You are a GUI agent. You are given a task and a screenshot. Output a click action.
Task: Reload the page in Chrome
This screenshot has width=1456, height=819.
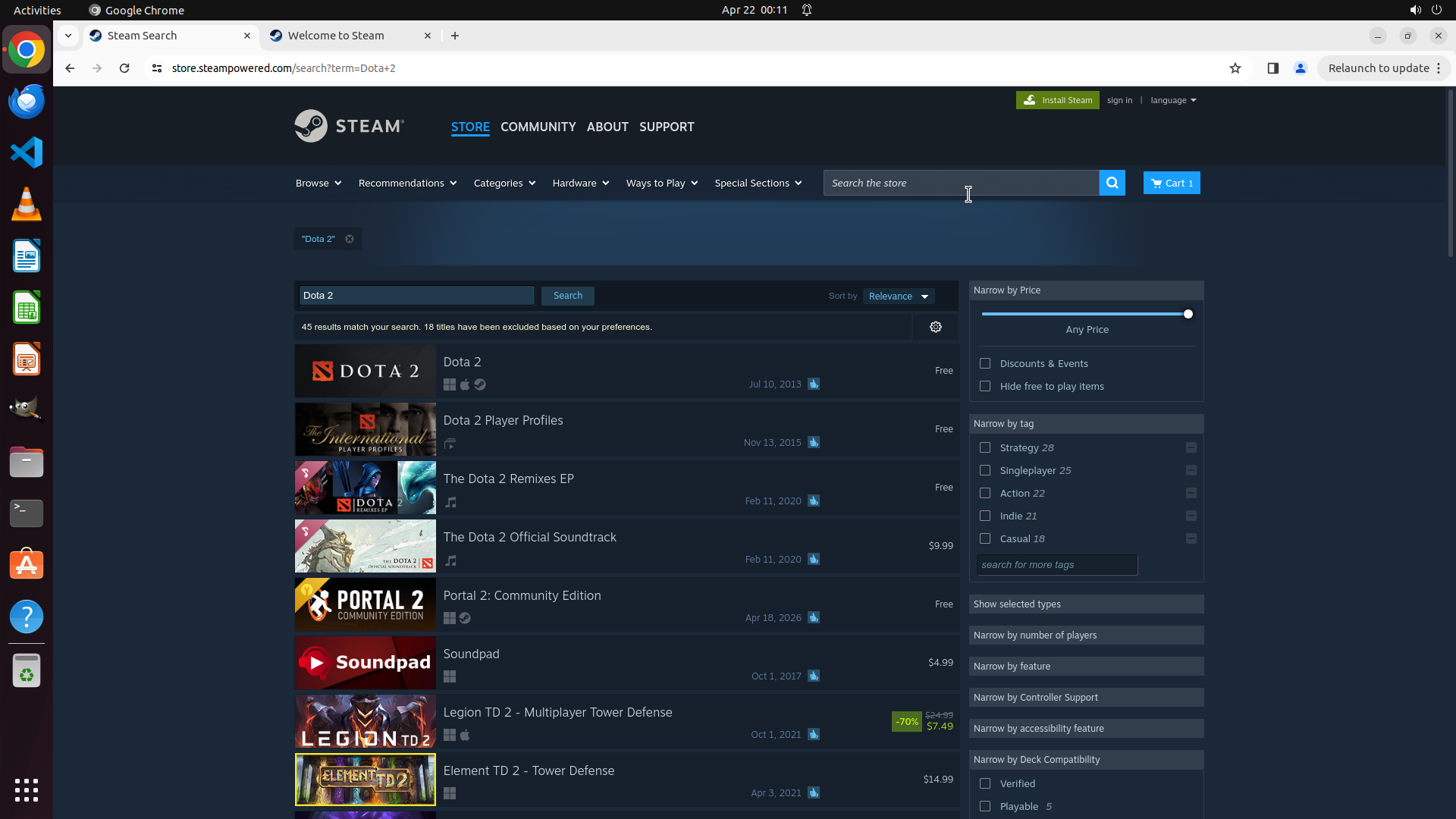[124, 68]
